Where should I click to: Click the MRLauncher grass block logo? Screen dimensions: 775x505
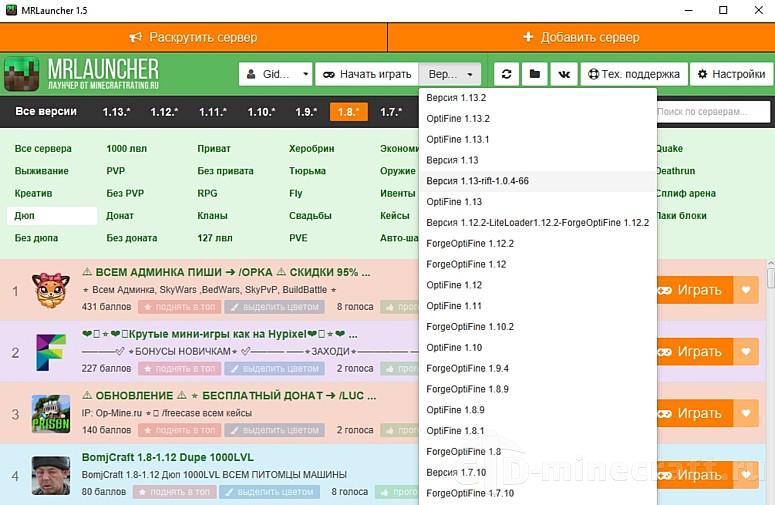pos(22,74)
